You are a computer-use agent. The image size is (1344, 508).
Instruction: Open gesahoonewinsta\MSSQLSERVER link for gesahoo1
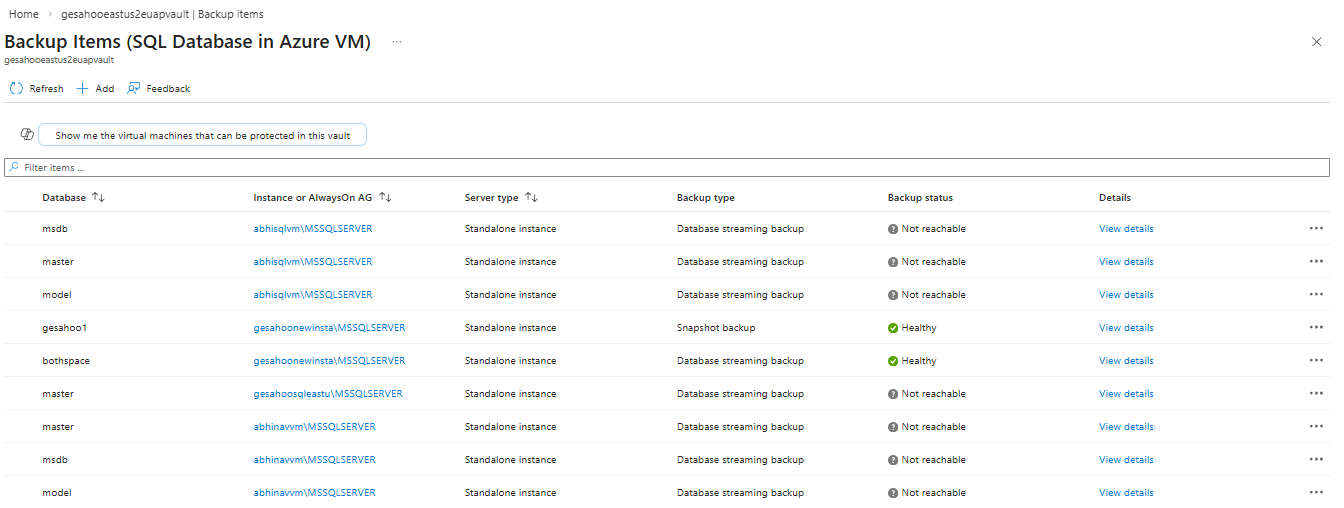(330, 328)
